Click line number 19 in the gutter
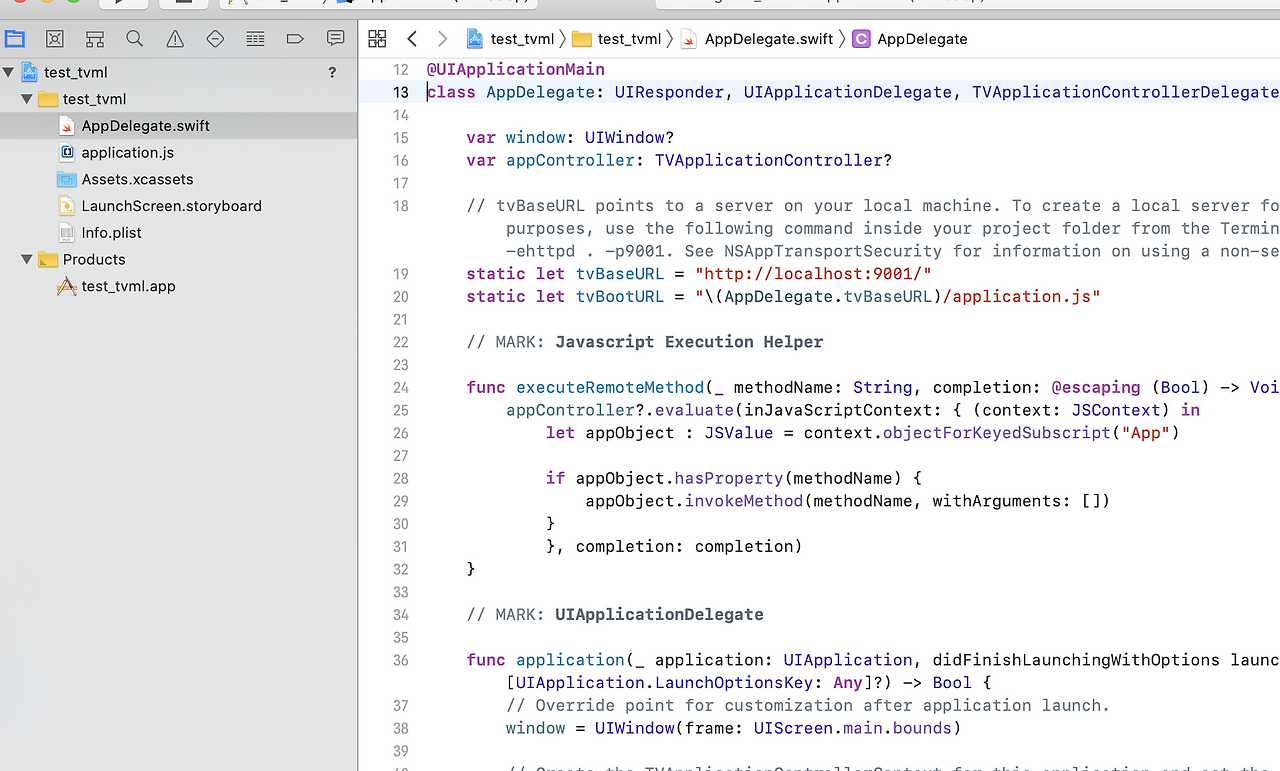The height and width of the screenshot is (771, 1280). [401, 274]
